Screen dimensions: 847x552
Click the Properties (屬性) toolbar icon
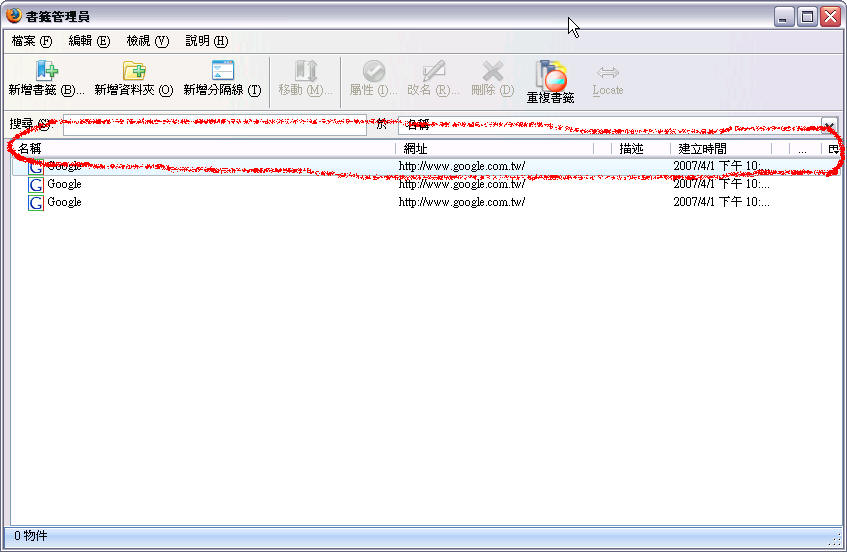pos(373,71)
